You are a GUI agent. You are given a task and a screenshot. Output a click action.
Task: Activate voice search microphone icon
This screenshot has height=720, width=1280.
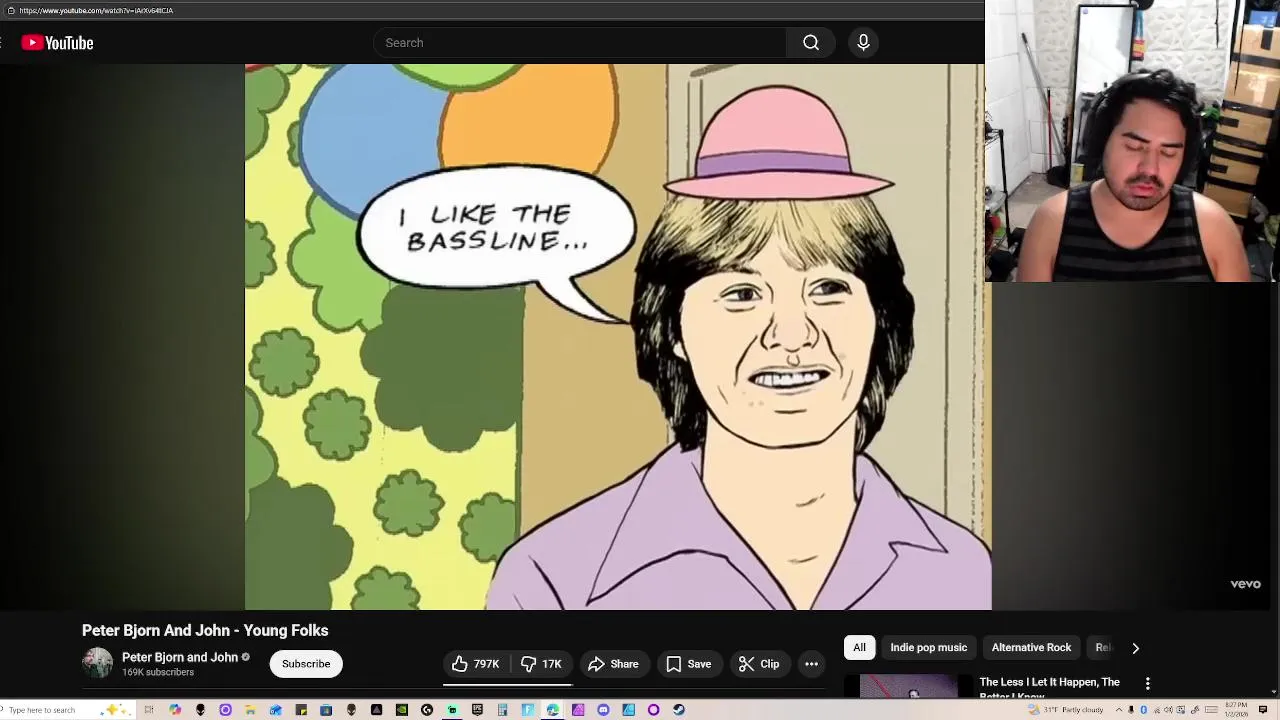point(863,43)
